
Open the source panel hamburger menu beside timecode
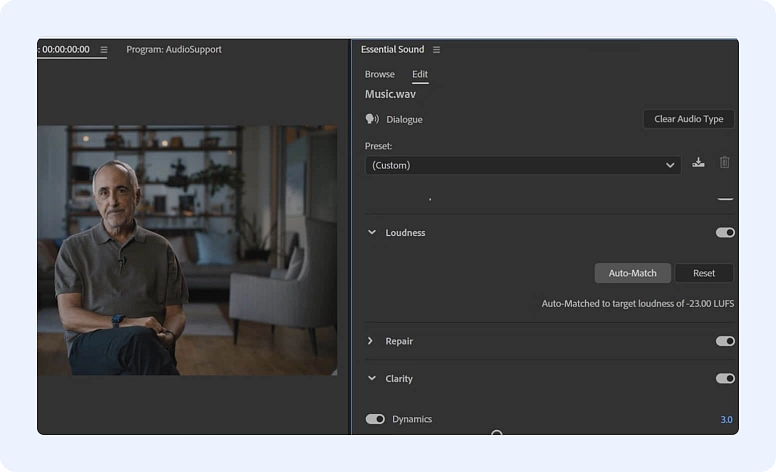tap(104, 50)
